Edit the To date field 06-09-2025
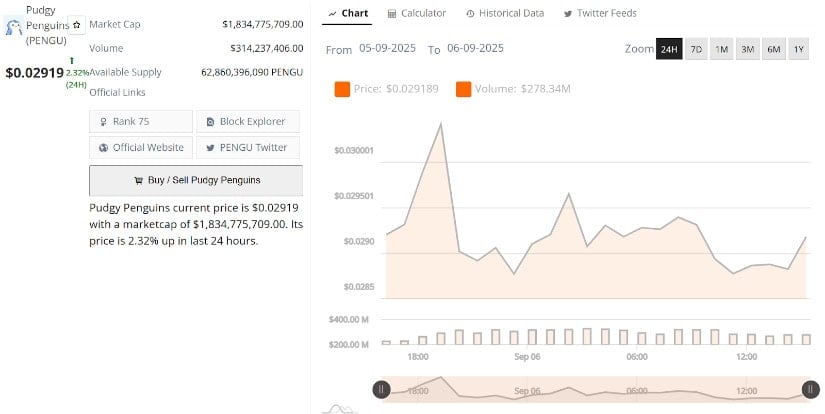The width and height of the screenshot is (825, 414). 475,48
